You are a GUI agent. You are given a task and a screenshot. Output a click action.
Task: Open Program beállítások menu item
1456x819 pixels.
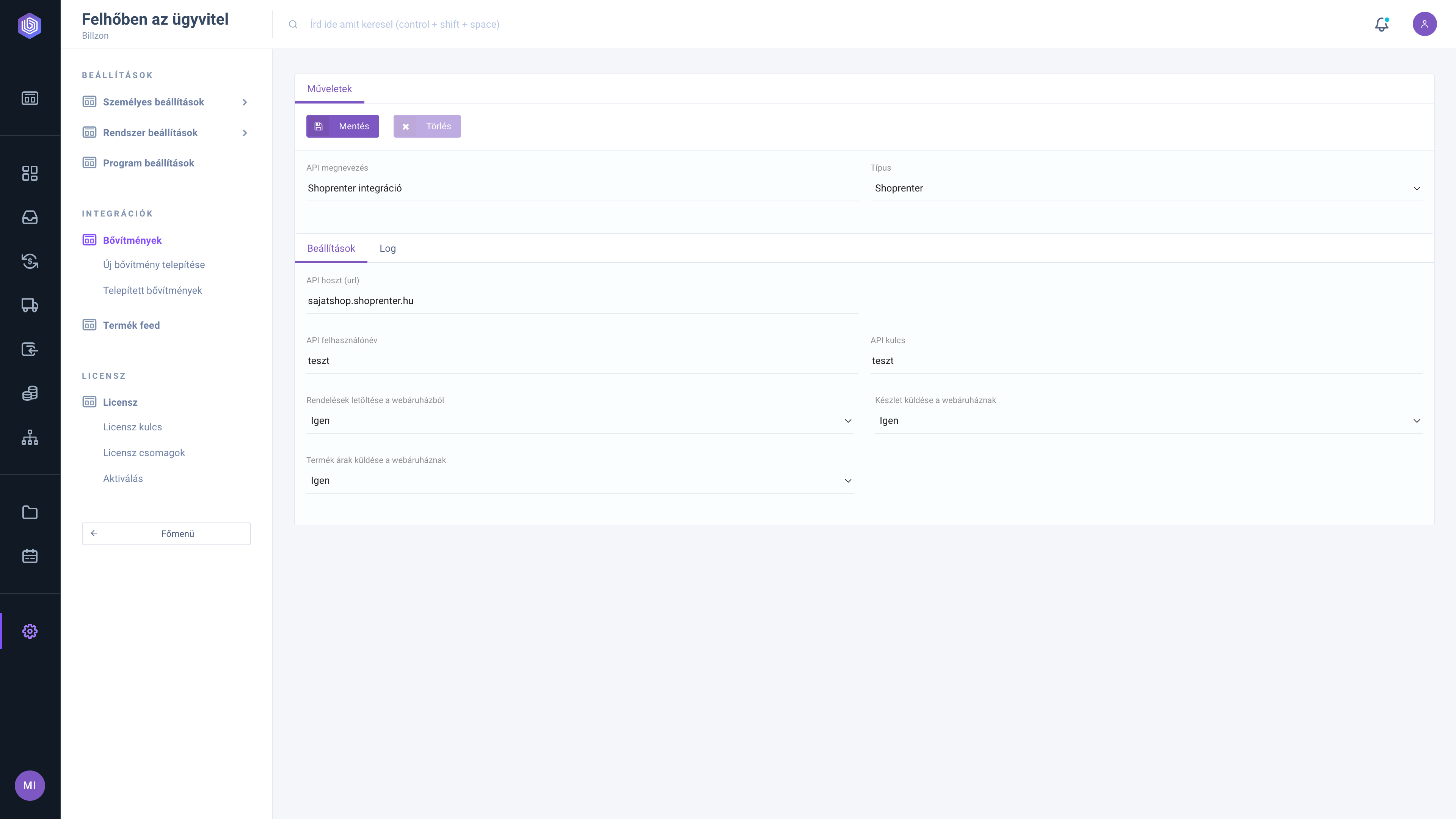coord(148,163)
